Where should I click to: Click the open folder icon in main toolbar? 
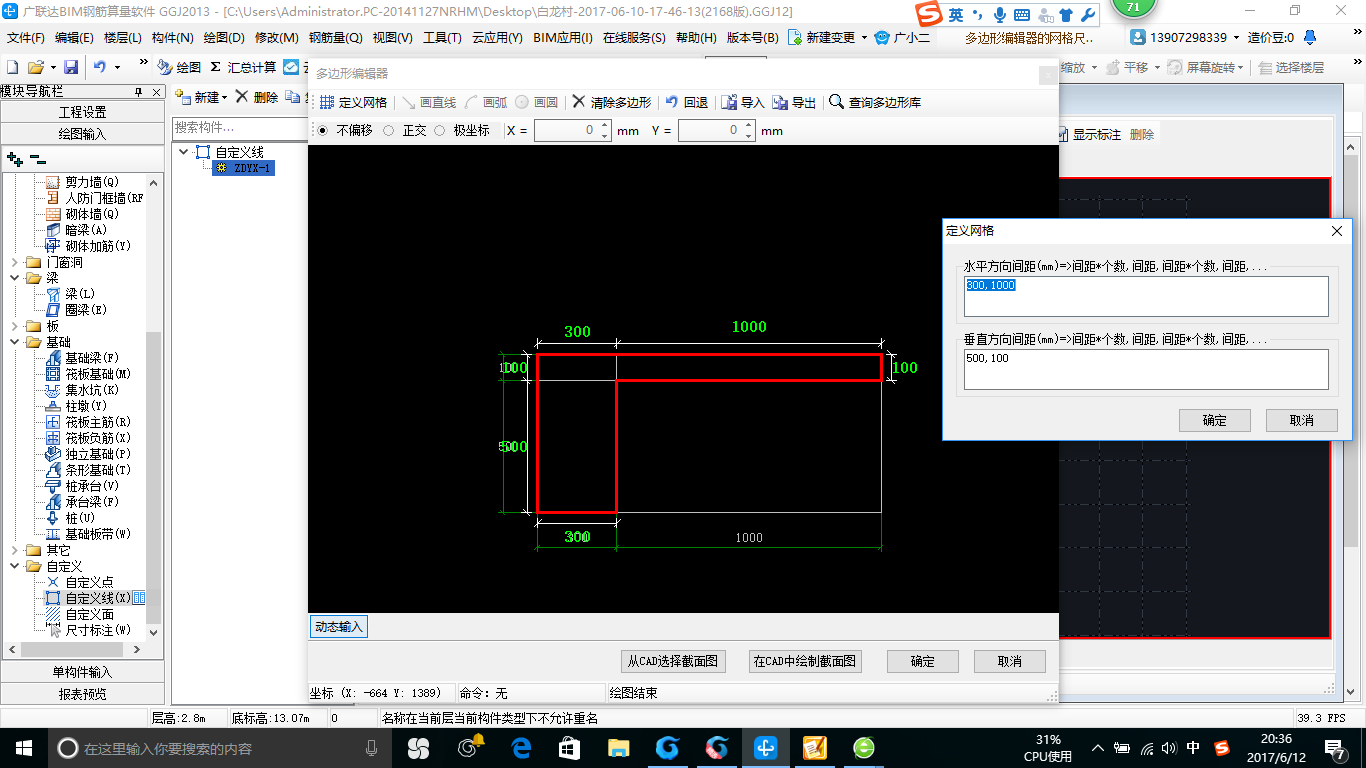pos(35,67)
